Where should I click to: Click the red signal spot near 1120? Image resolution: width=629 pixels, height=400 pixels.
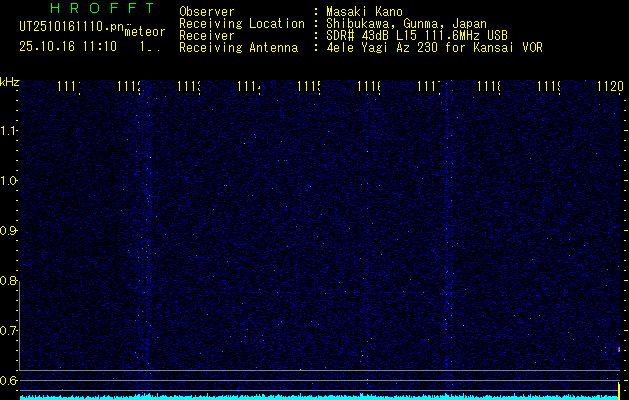(619, 349)
